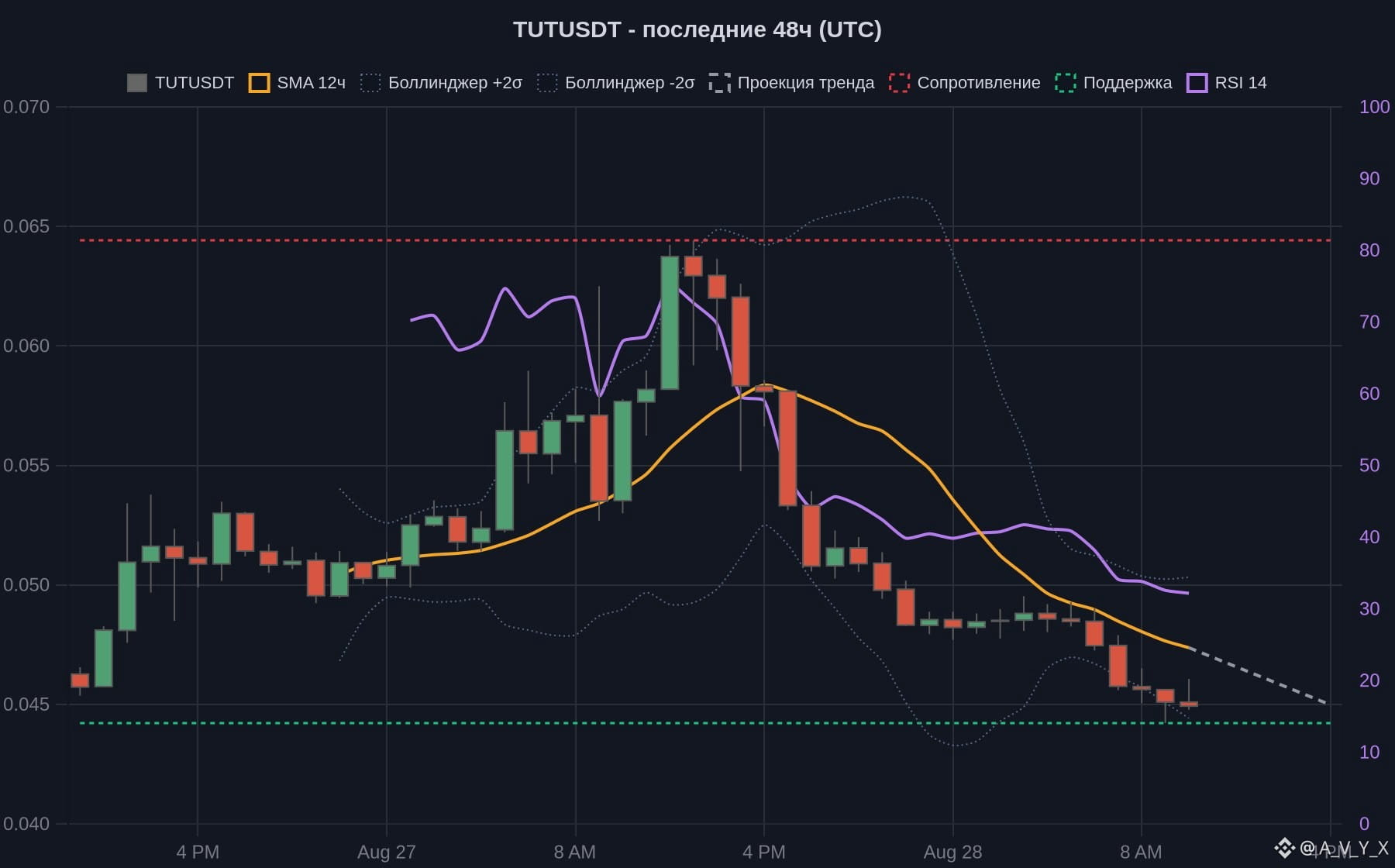Click the RSI axis label 30
The width and height of the screenshot is (1395, 868).
click(1369, 609)
